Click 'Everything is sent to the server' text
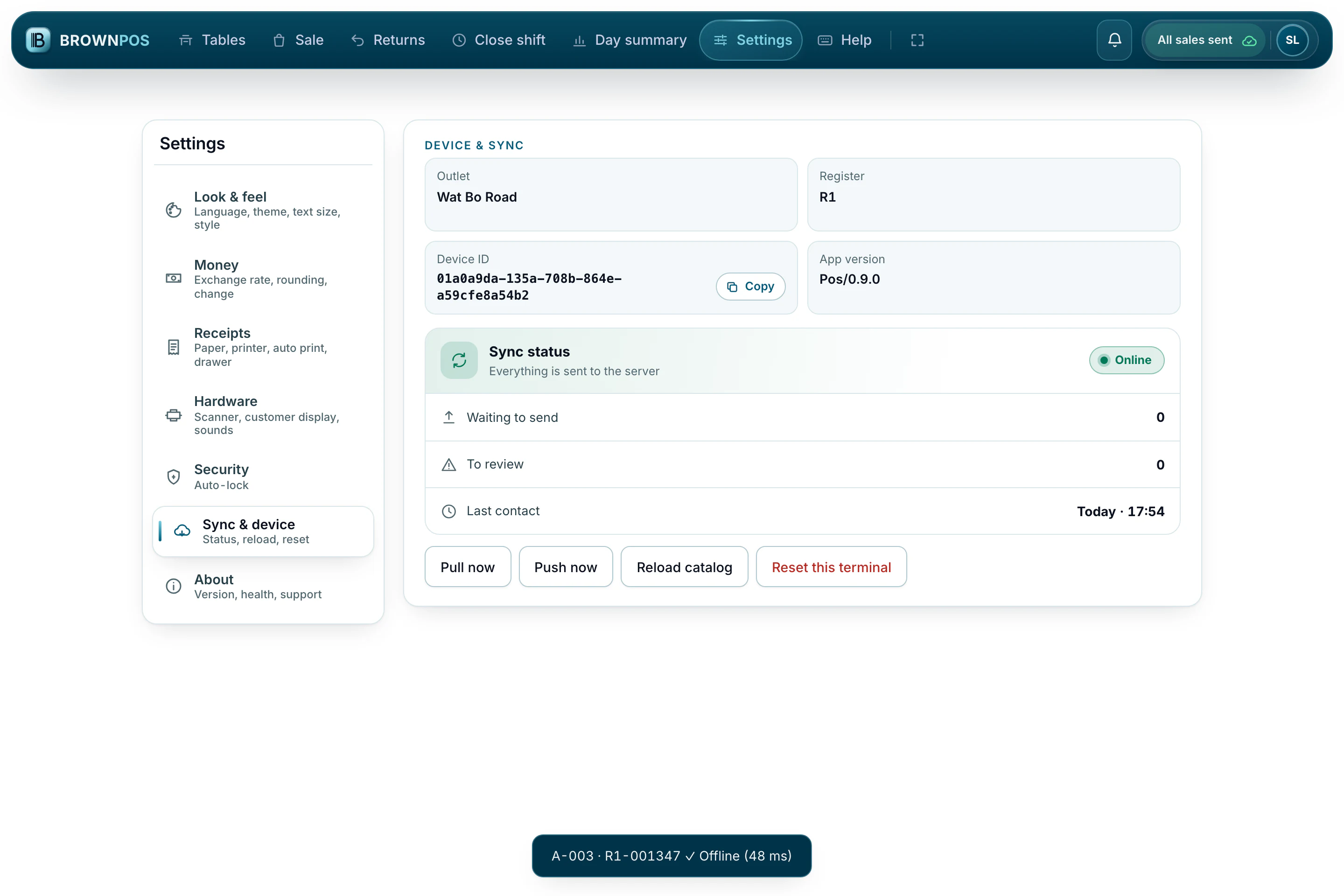 (574, 371)
